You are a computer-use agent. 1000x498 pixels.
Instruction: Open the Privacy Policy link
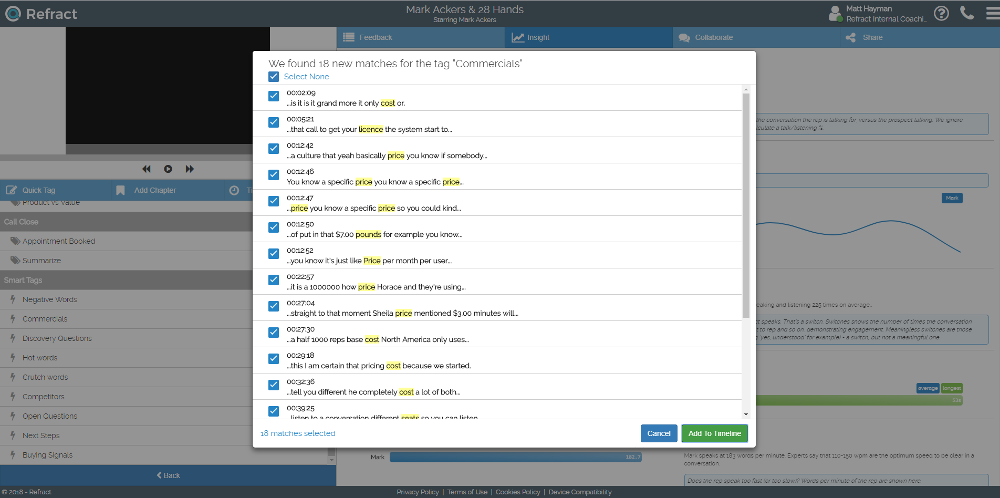tap(418, 492)
